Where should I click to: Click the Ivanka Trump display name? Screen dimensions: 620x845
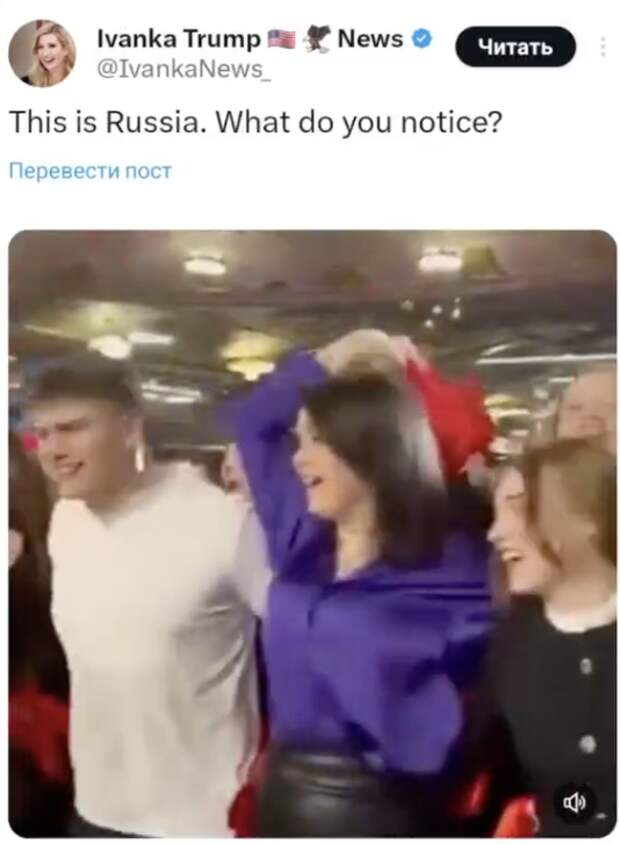coord(178,39)
